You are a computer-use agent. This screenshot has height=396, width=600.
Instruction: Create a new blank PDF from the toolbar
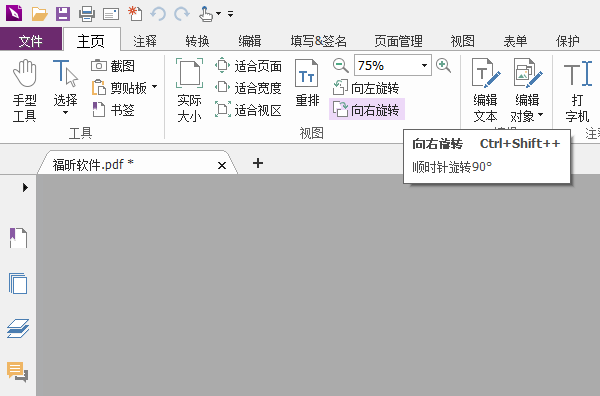[x=135, y=14]
